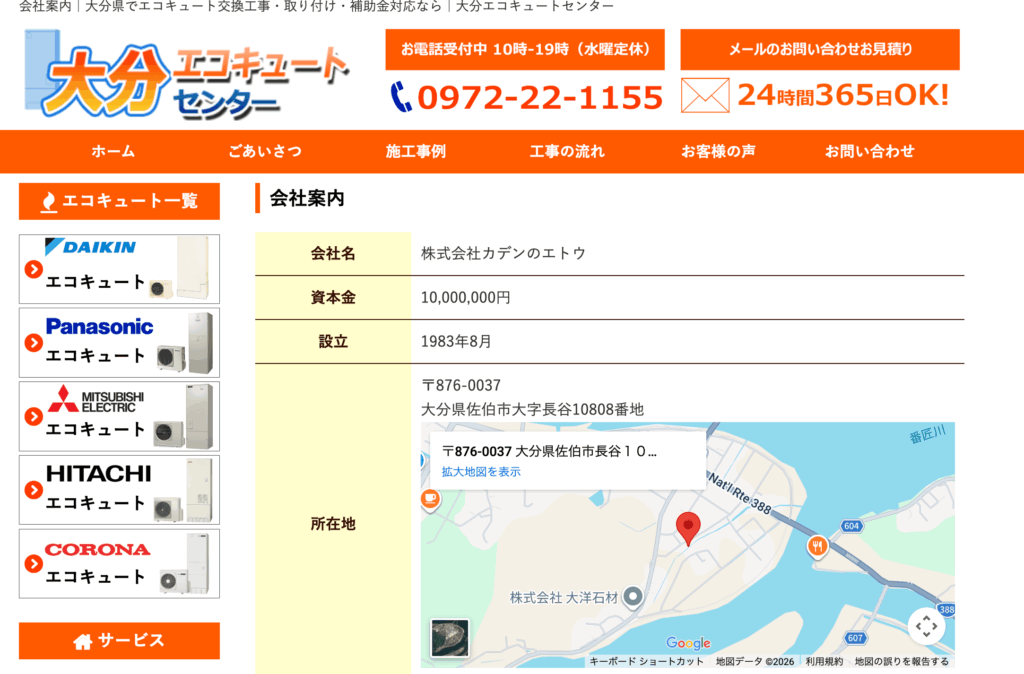Open fullscreen view with the map expand icon
The width and height of the screenshot is (1024, 674).
pos(928,624)
